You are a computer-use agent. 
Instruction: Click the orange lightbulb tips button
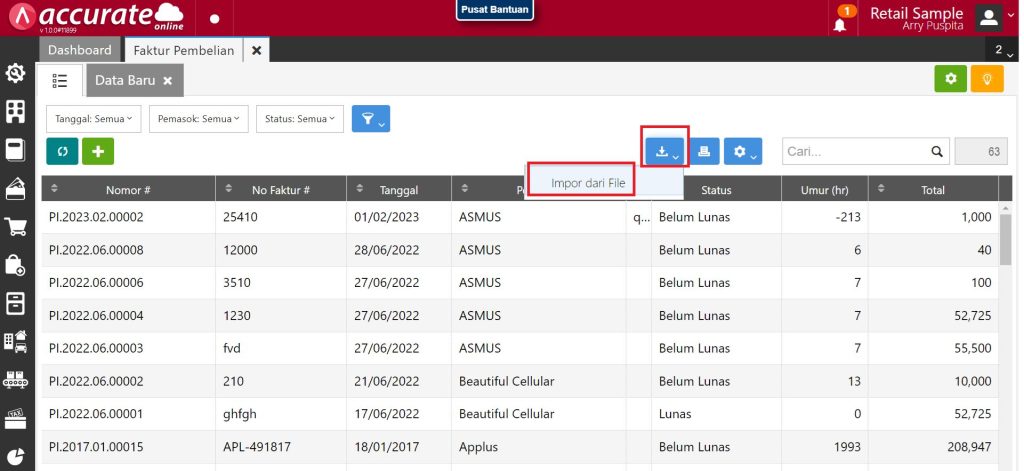(x=986, y=78)
